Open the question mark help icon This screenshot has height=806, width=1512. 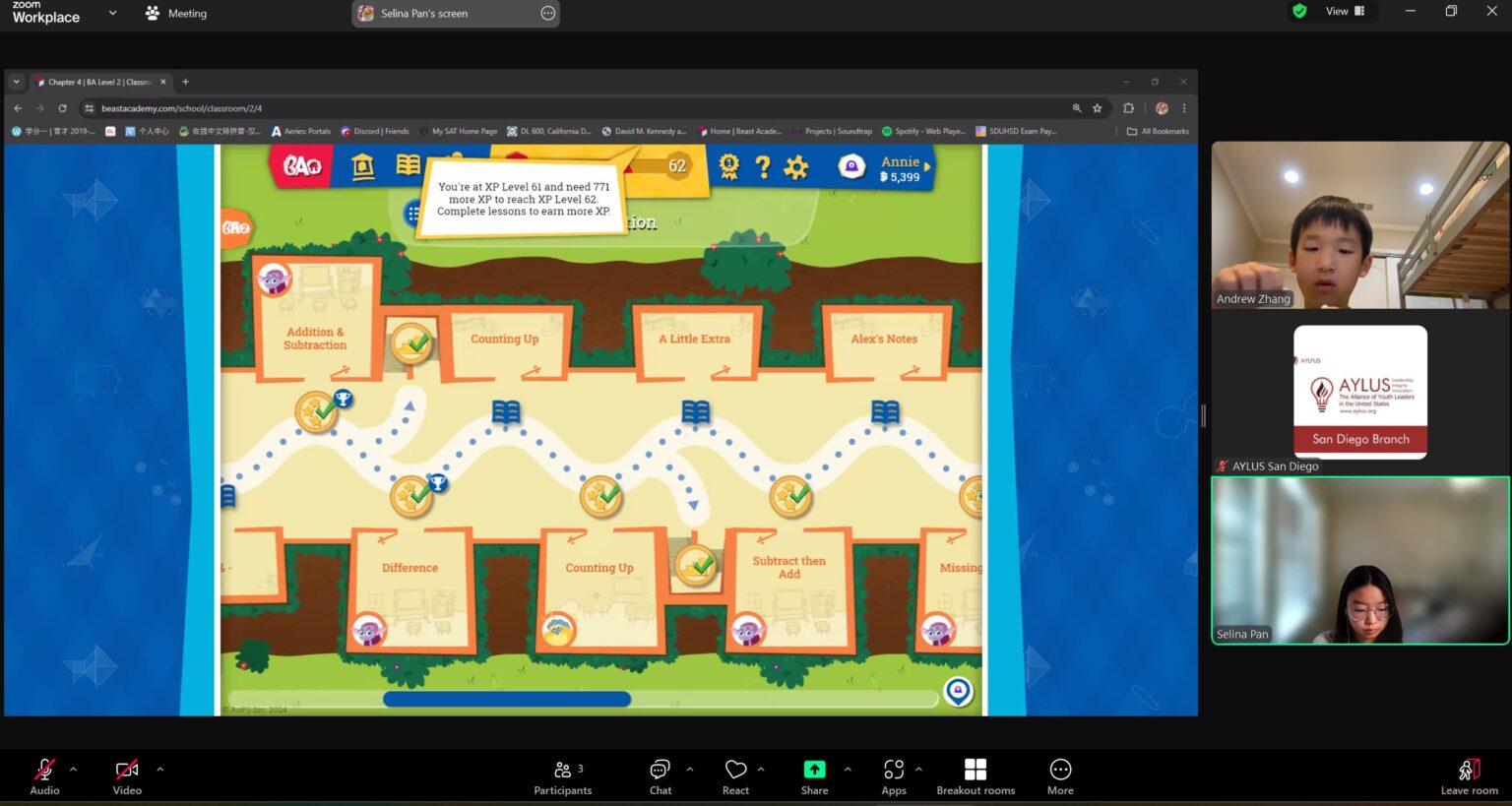762,167
